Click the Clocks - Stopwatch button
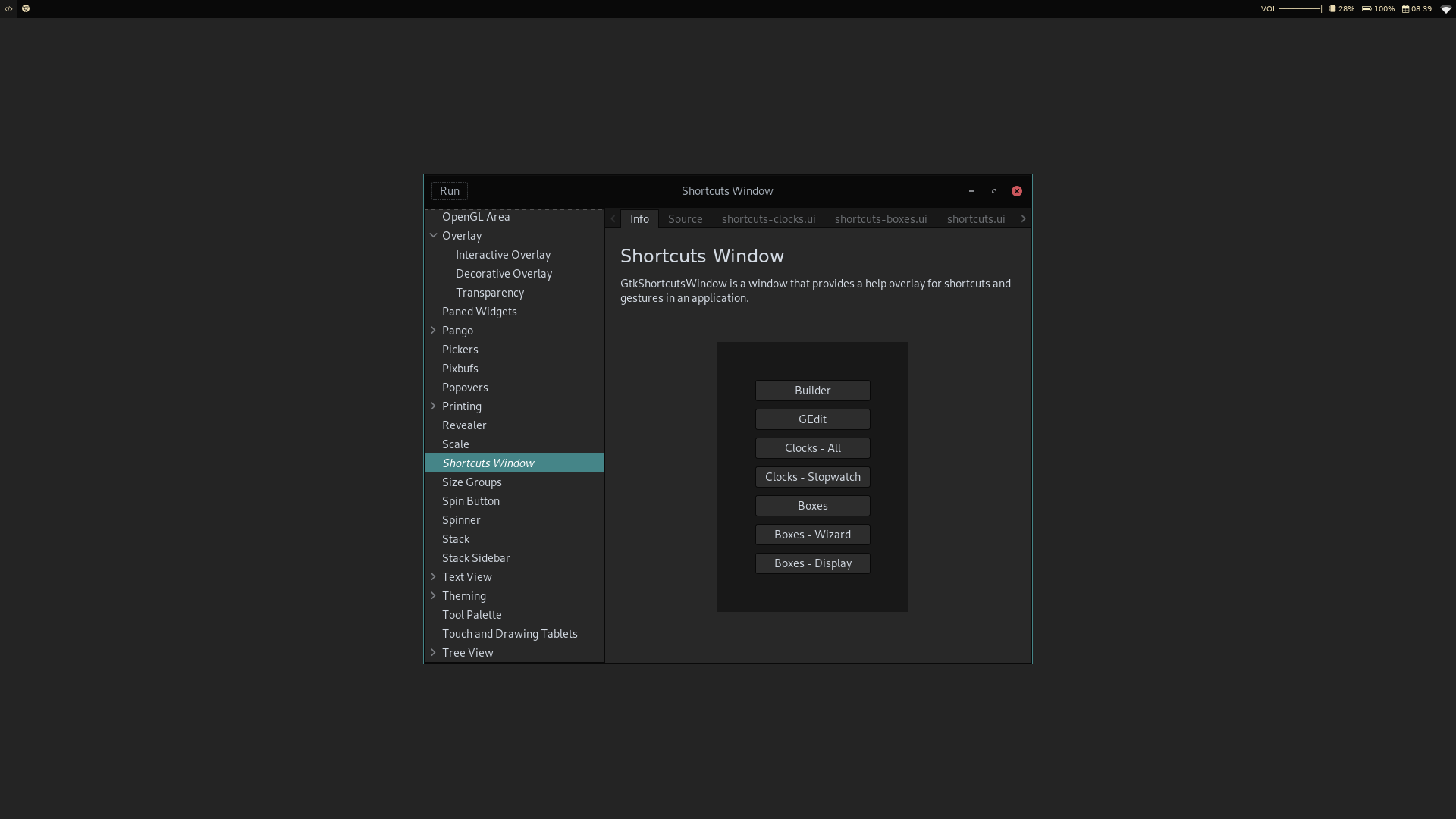Image resolution: width=1456 pixels, height=819 pixels. 813,477
